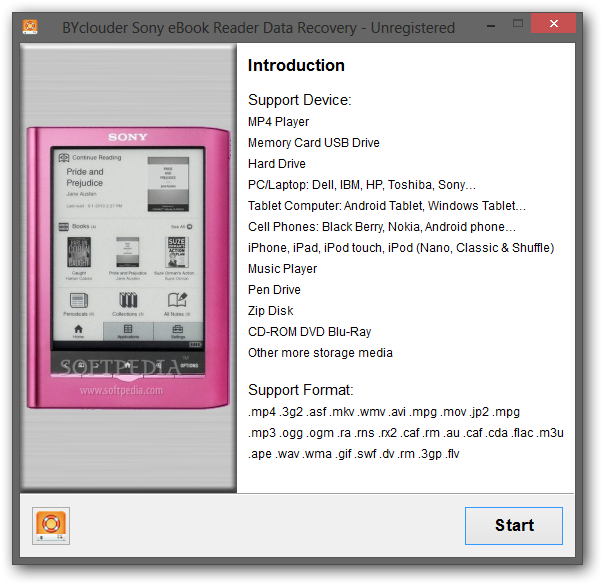Viewport: 603px width, 585px height.
Task: Click the window title text 'BYclouder Sony eBook Reader'
Action: pyautogui.click(x=258, y=28)
